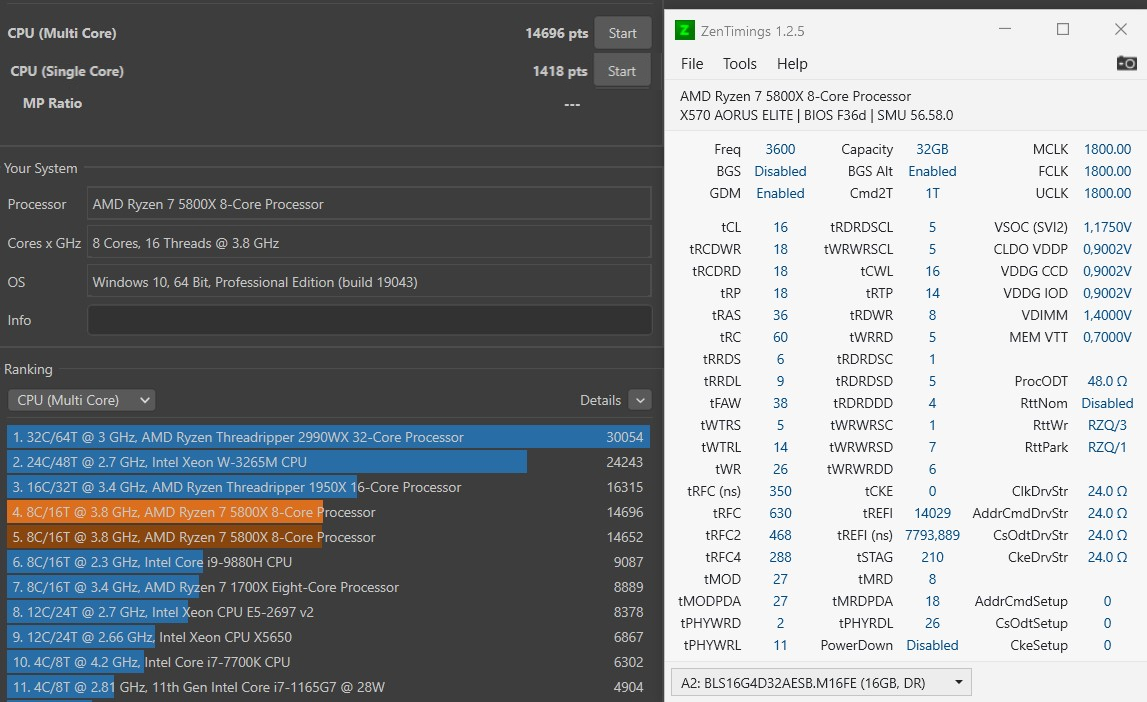Screen dimensions: 1147x702
Task: Start the CPU Single Core benchmark
Action: coord(623,71)
